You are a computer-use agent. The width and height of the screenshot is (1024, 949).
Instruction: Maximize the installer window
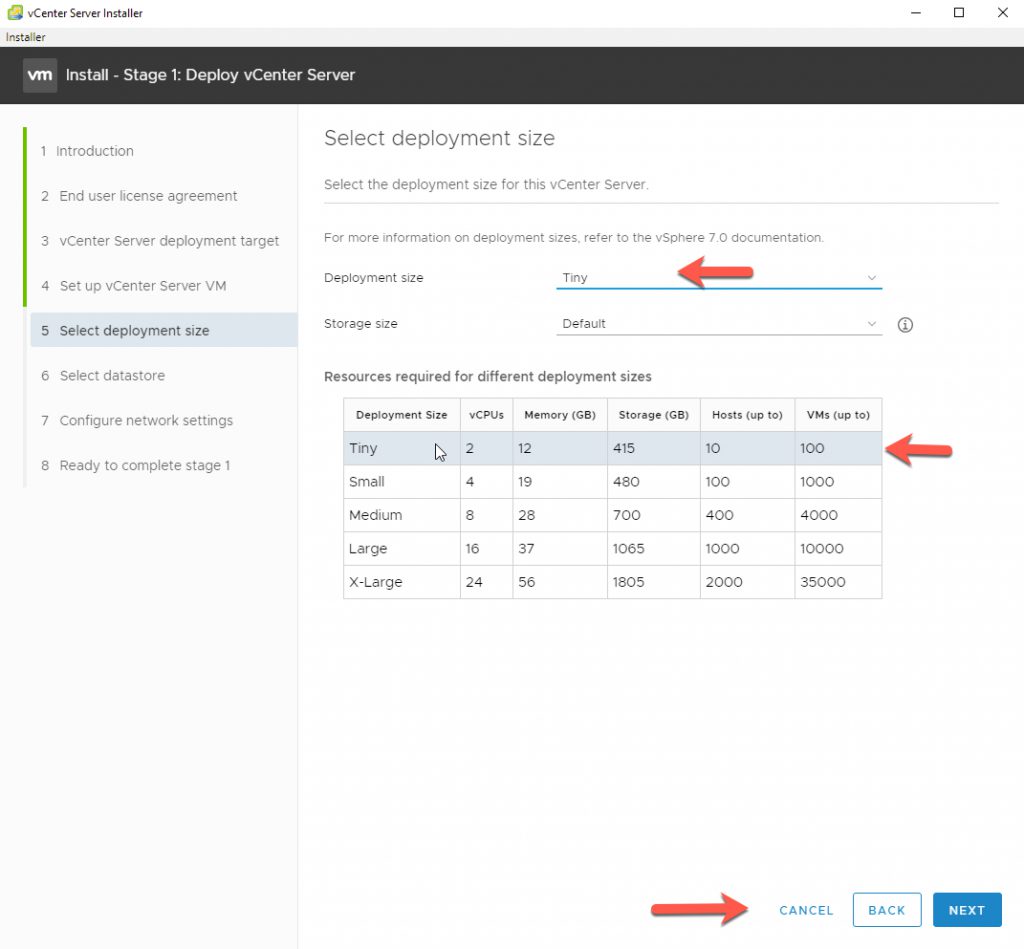pos(959,12)
